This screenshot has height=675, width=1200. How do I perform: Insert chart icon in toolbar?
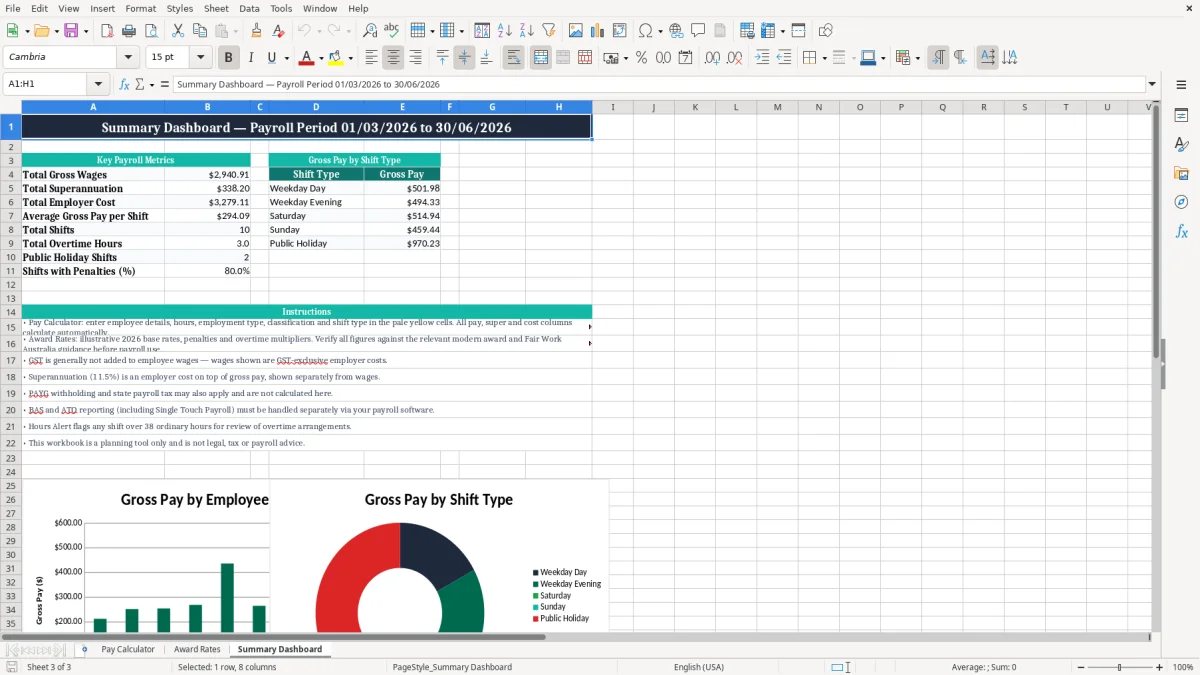pyautogui.click(x=598, y=31)
